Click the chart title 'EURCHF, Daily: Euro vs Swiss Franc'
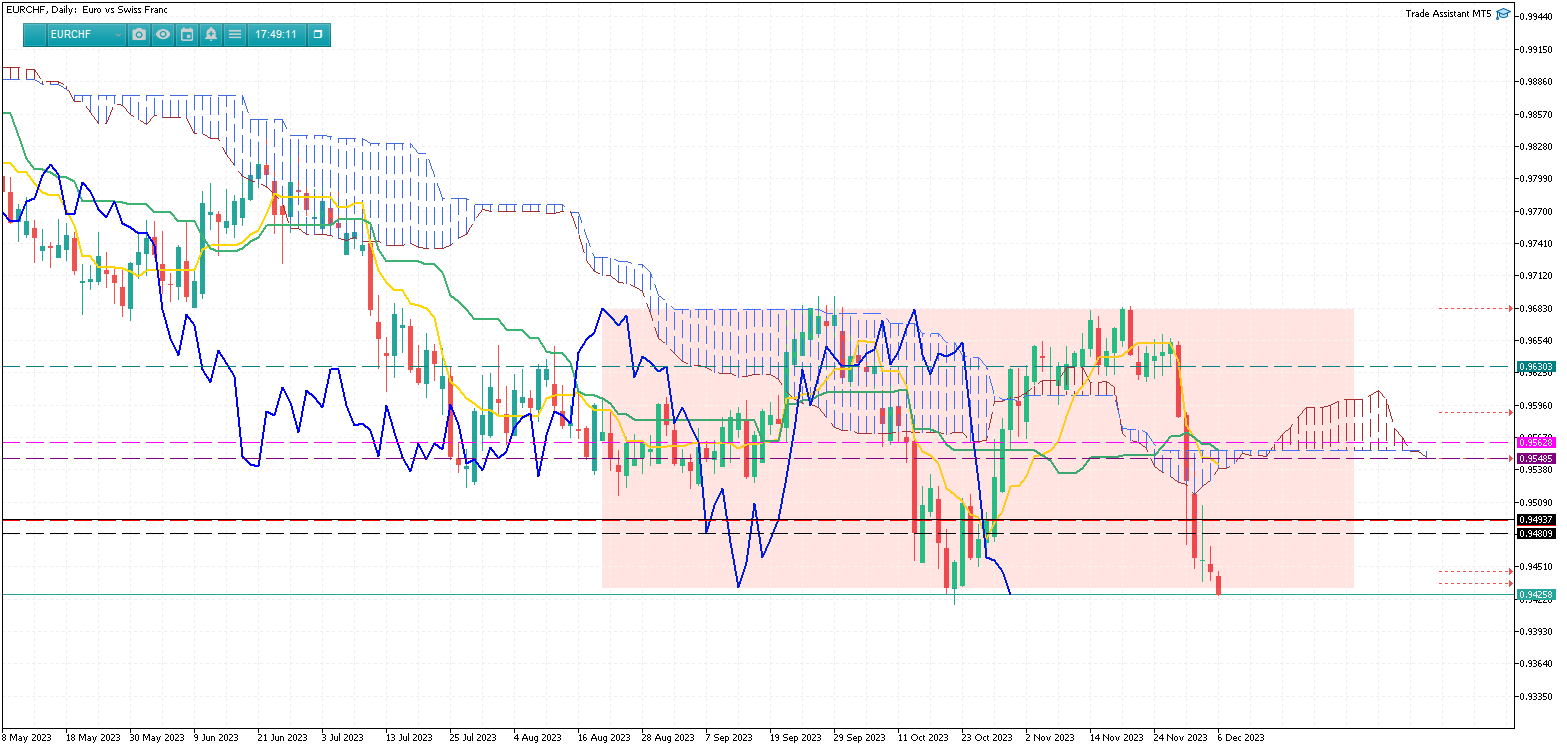The height and width of the screenshot is (749, 1567). click(87, 10)
